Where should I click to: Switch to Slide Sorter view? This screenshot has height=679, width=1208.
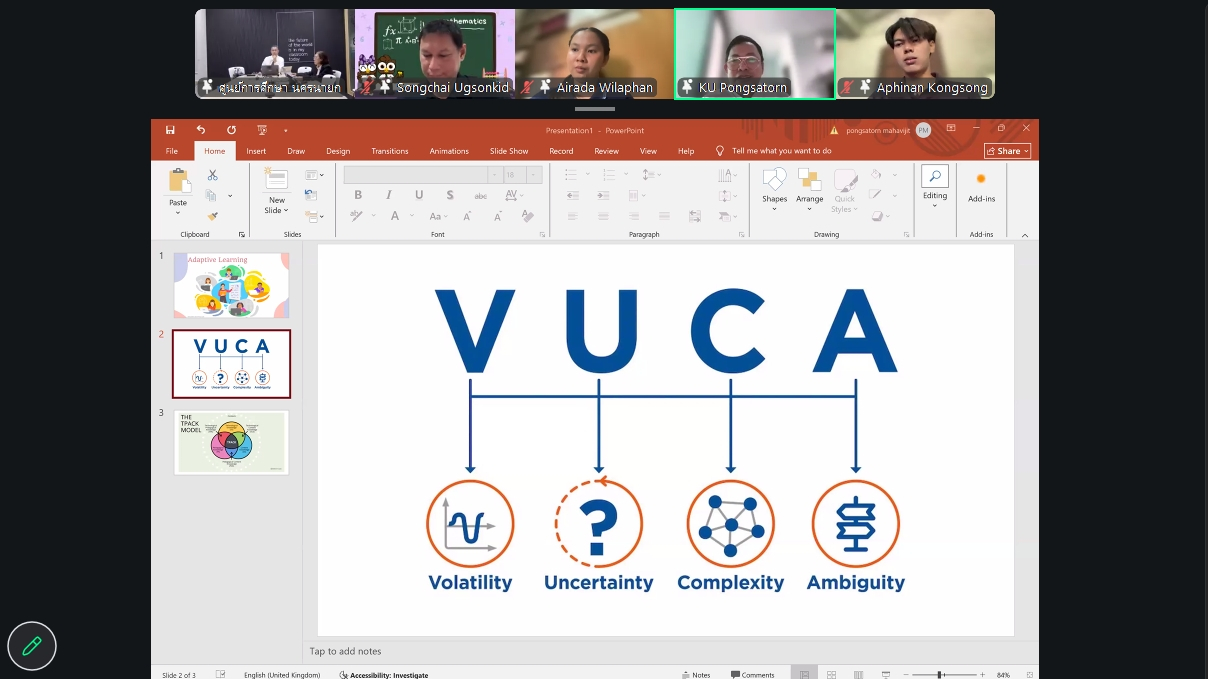point(831,675)
